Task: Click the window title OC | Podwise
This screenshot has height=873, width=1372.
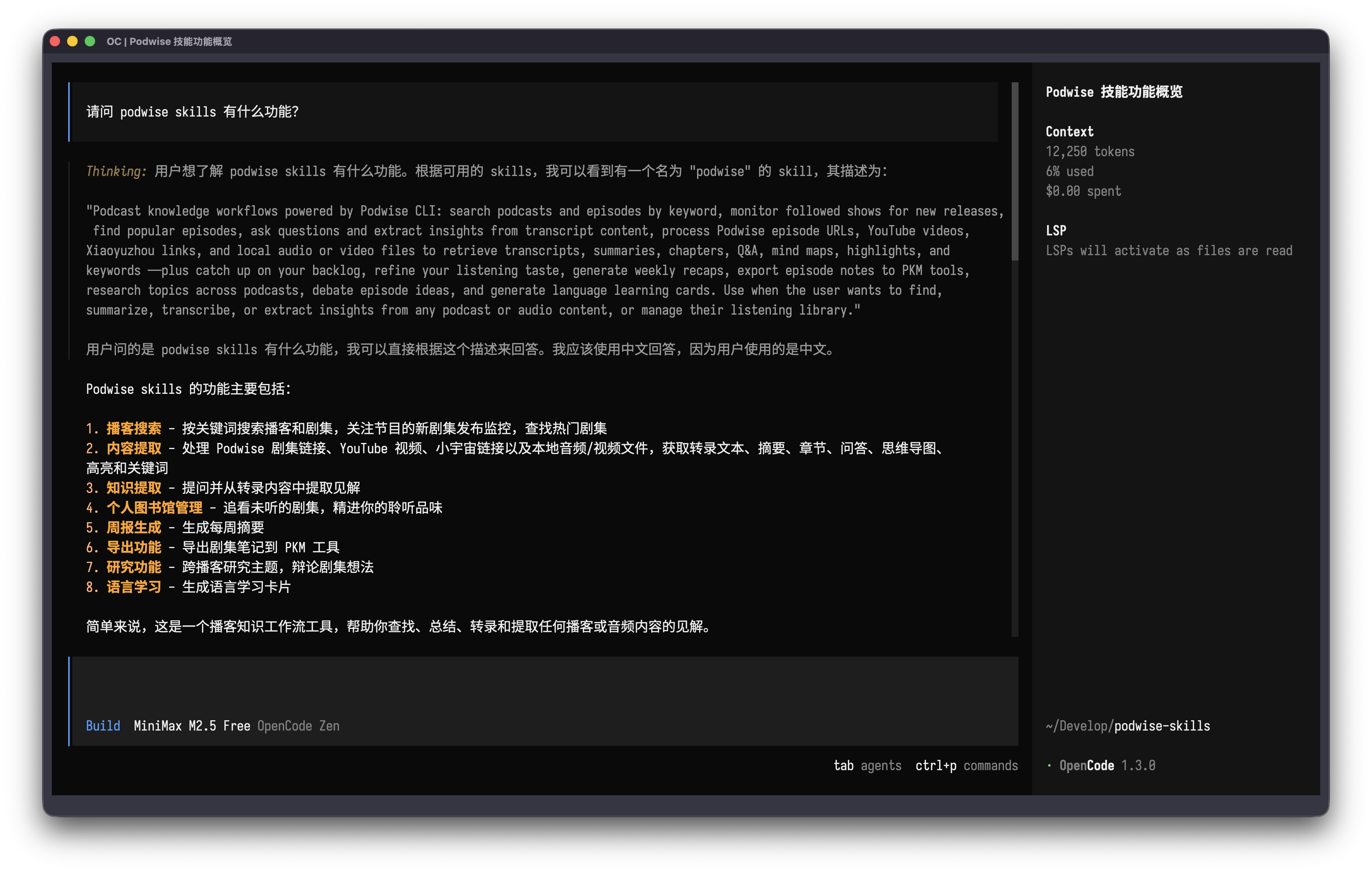Action: 169,41
